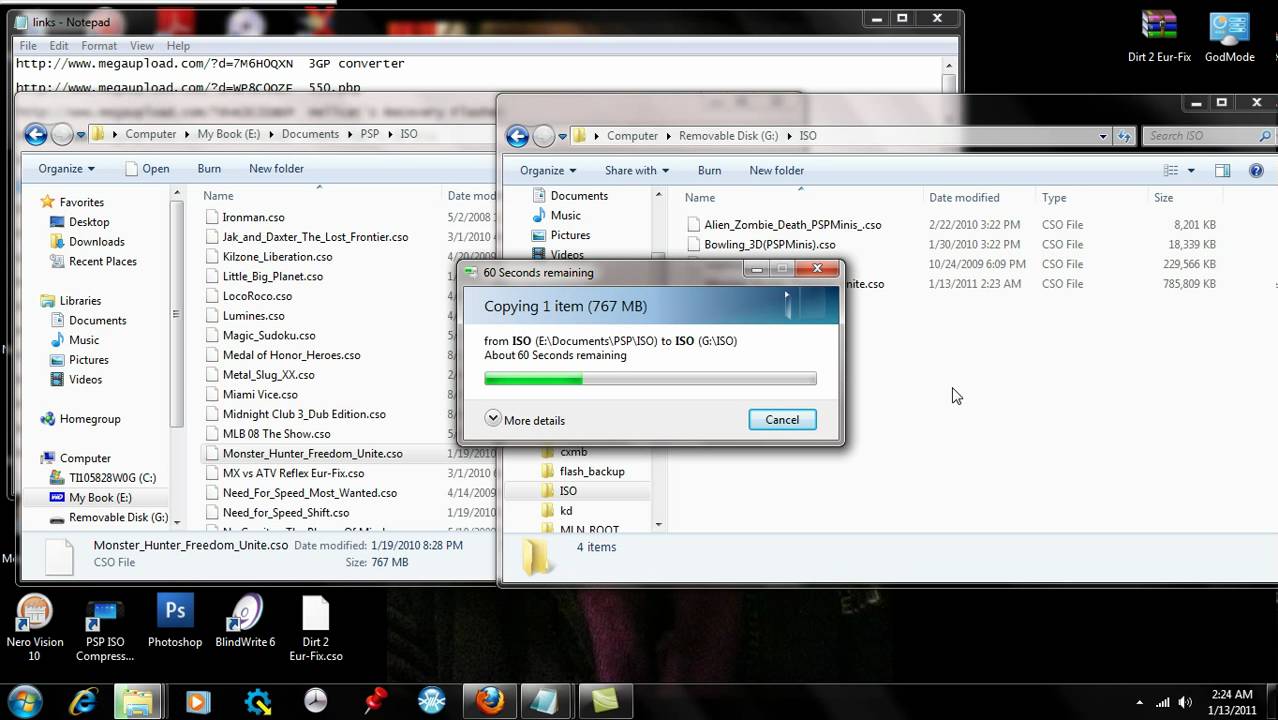This screenshot has width=1278, height=720.
Task: Click the clock icon on the taskbar
Action: (316, 701)
